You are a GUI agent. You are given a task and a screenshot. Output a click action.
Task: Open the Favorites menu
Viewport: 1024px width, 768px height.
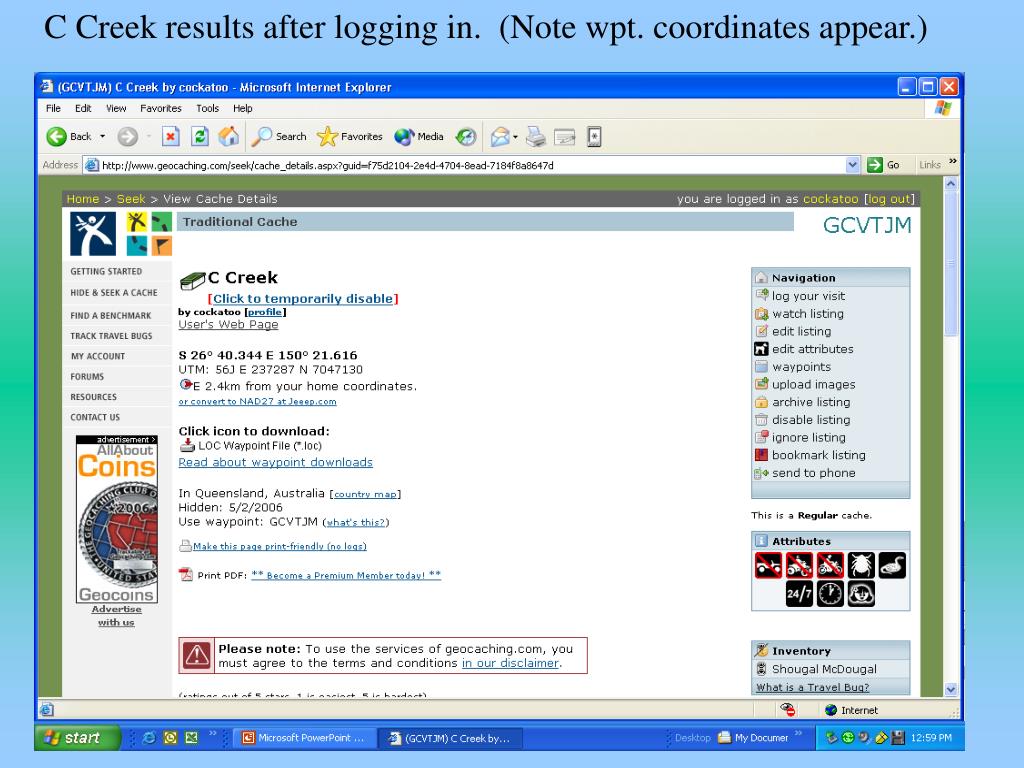point(161,108)
